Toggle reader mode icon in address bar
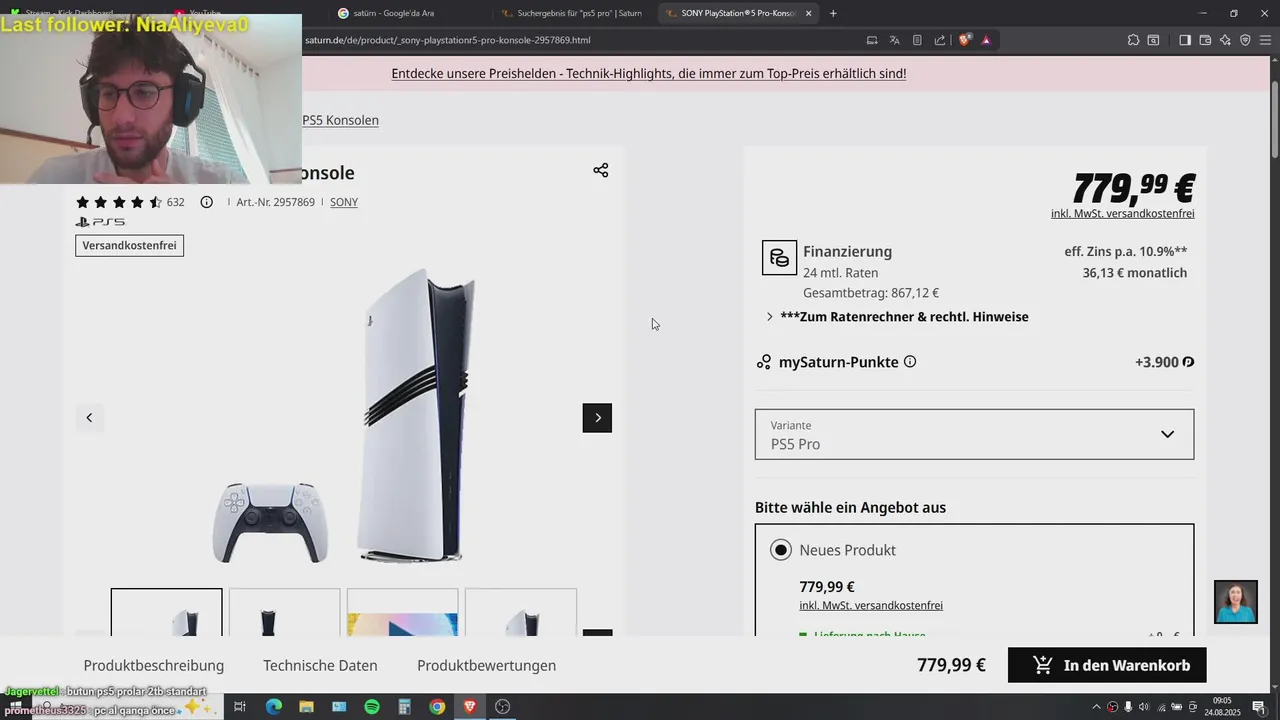Image resolution: width=1280 pixels, height=720 pixels. point(917,40)
